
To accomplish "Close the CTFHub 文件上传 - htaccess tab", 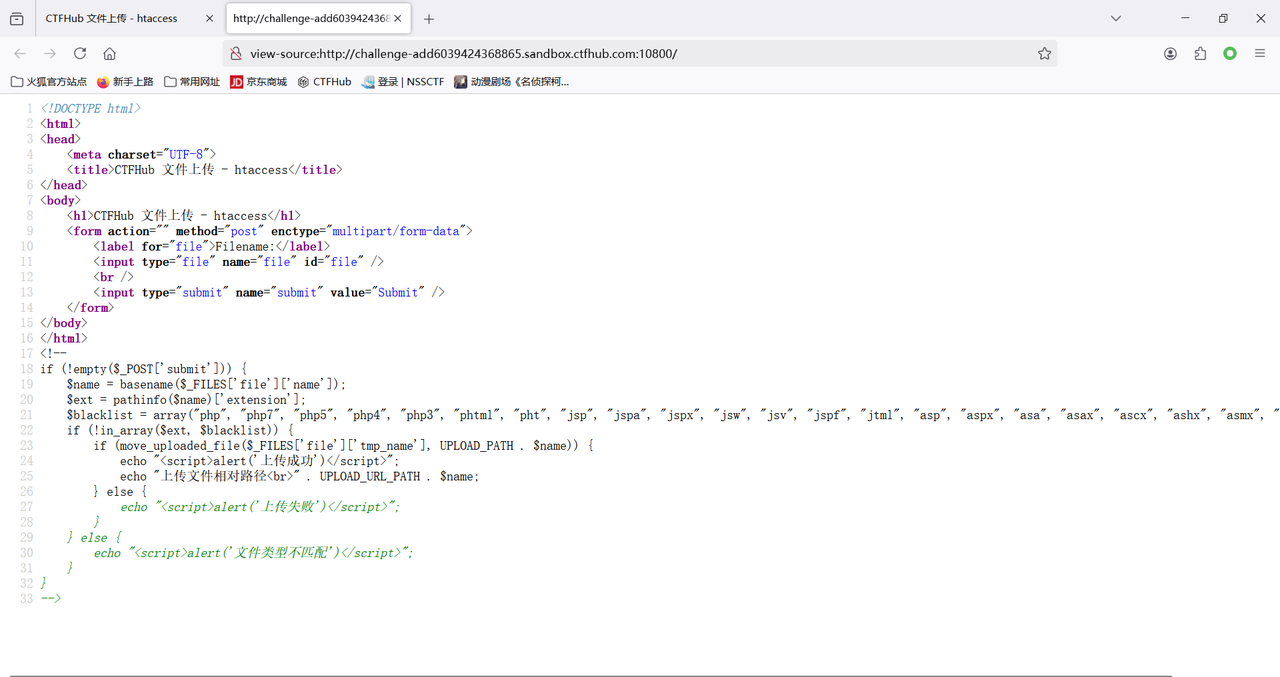I will pos(209,19).
